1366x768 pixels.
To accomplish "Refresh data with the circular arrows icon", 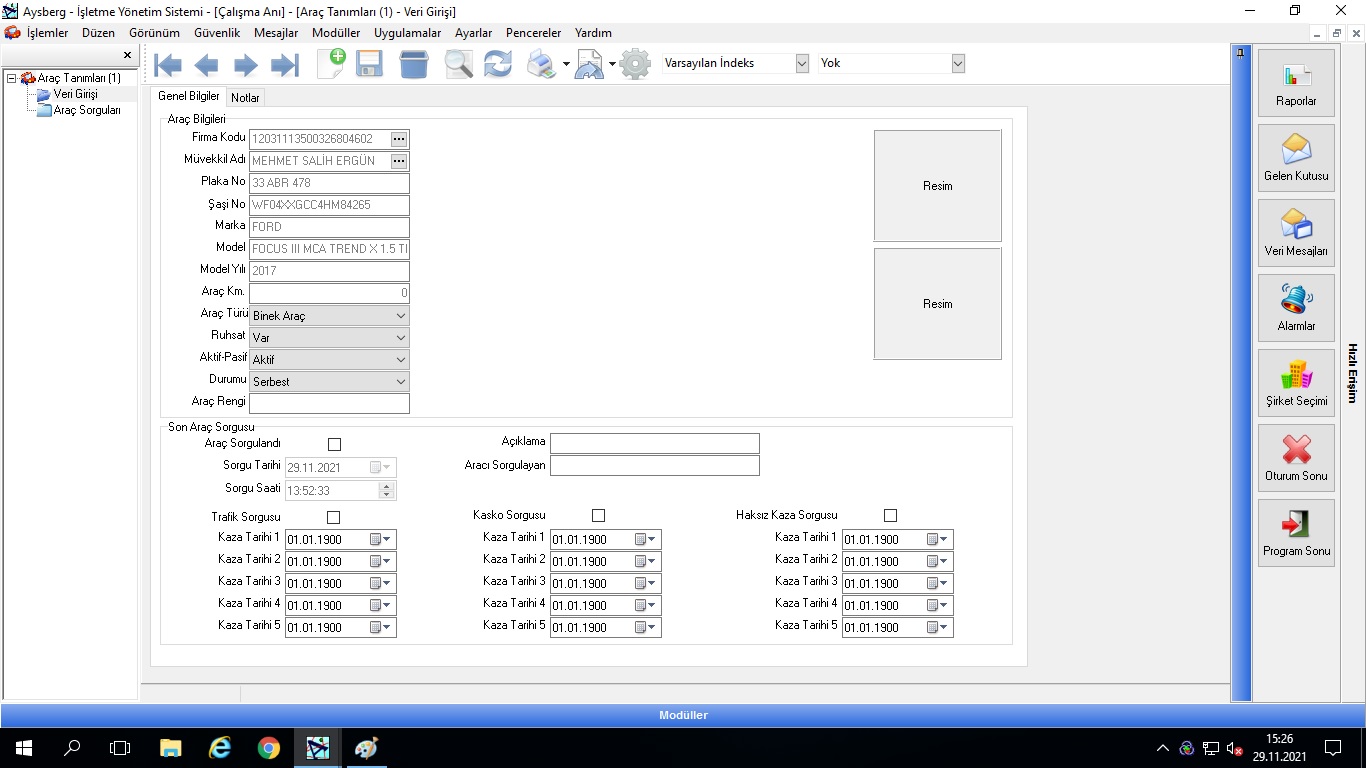I will coord(497,65).
